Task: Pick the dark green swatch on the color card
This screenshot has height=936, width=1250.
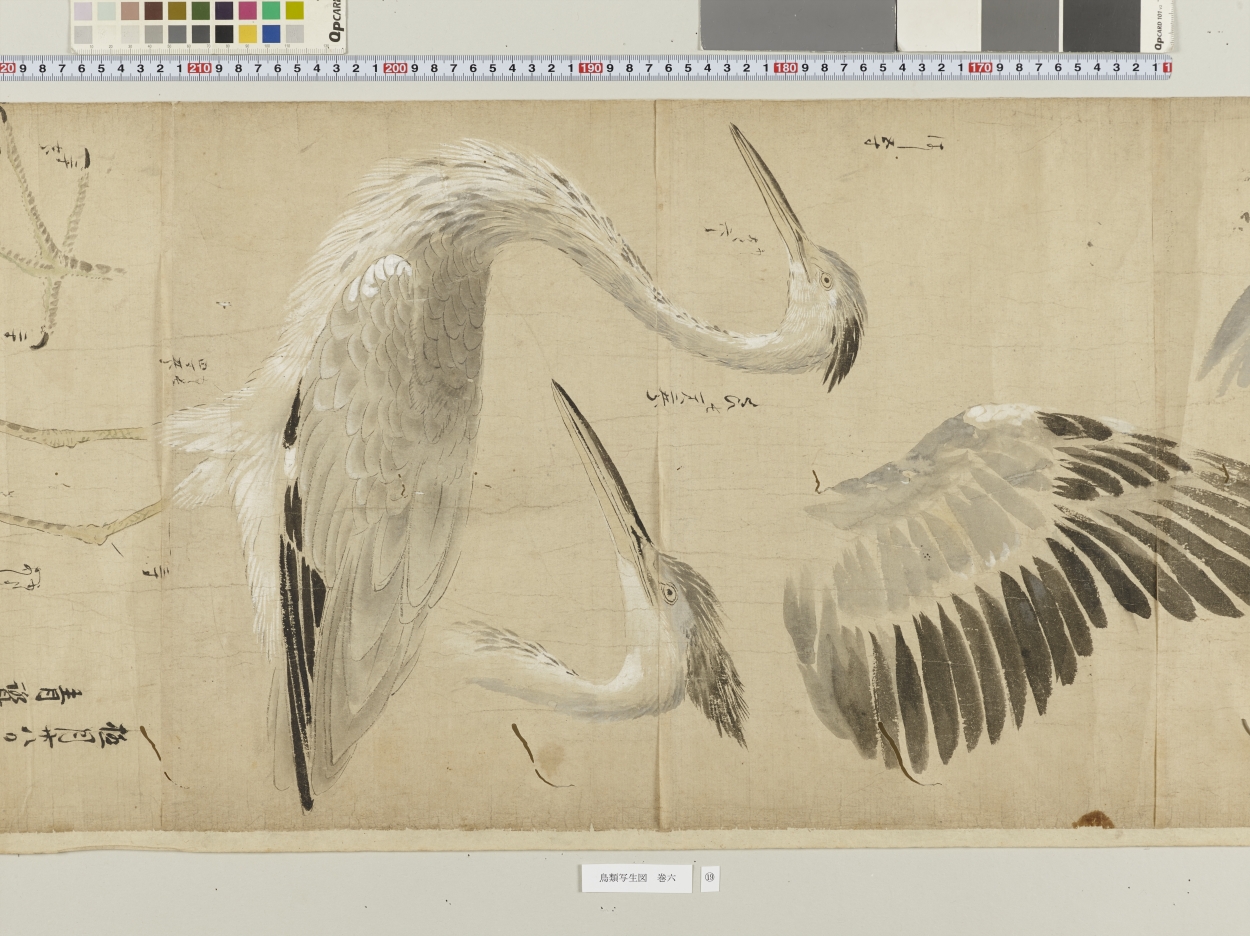Action: click(x=200, y=11)
